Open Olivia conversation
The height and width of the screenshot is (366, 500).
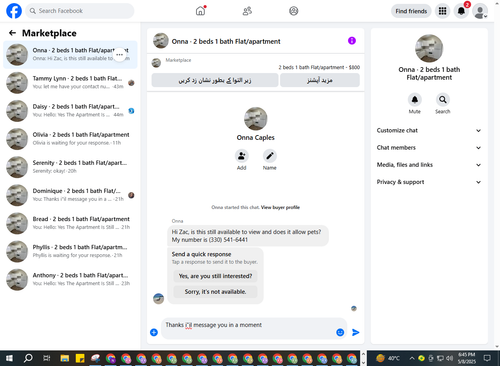point(70,139)
